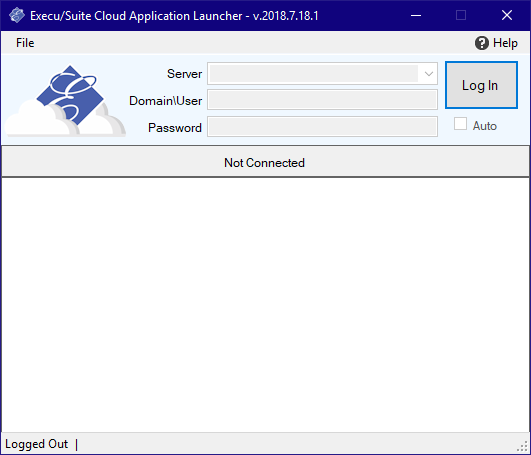Click the app icon in title bar
The height and width of the screenshot is (455, 531).
(17, 16)
